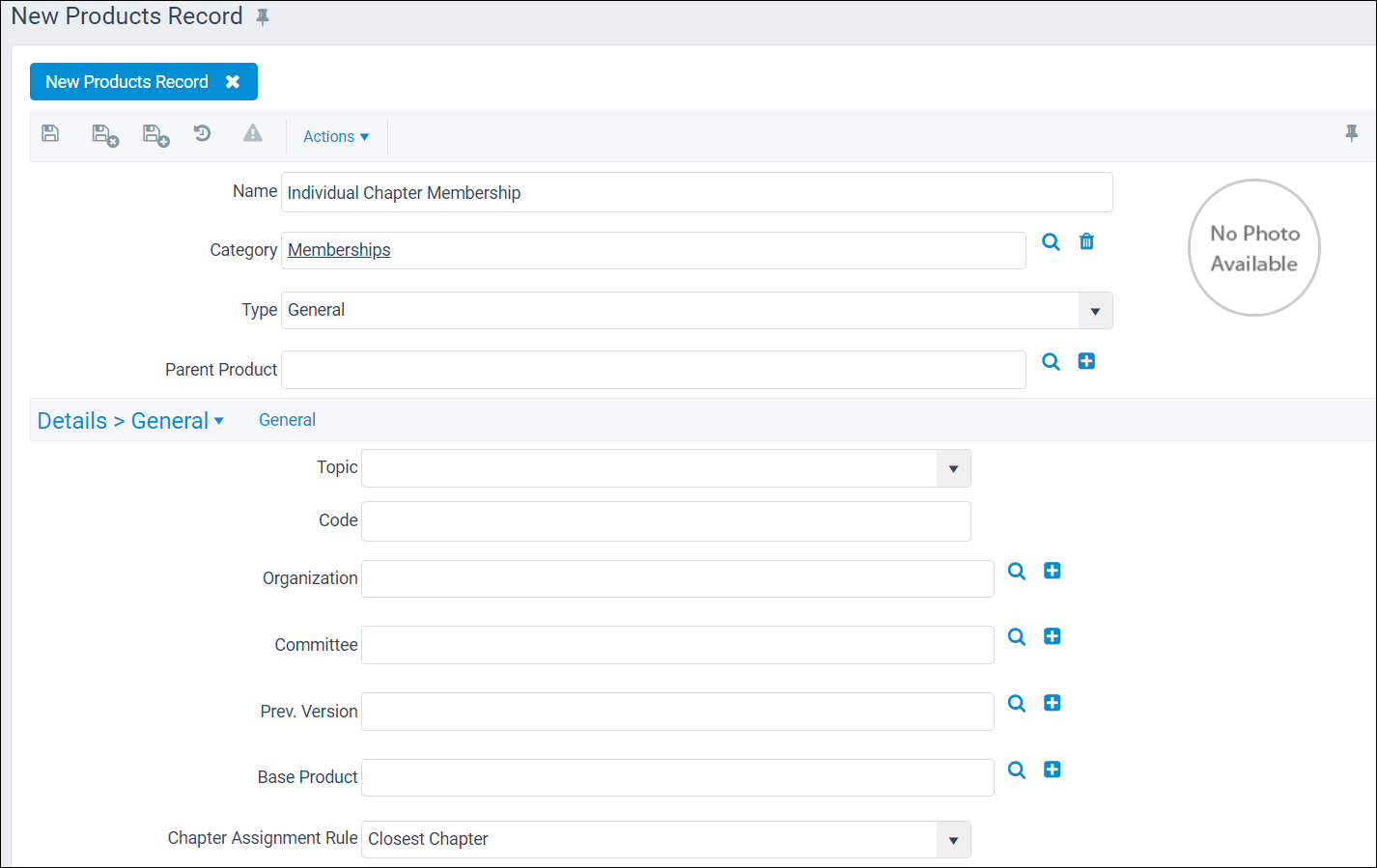The image size is (1377, 868).
Task: Click the Refresh/revert record icon
Action: pyautogui.click(x=202, y=133)
